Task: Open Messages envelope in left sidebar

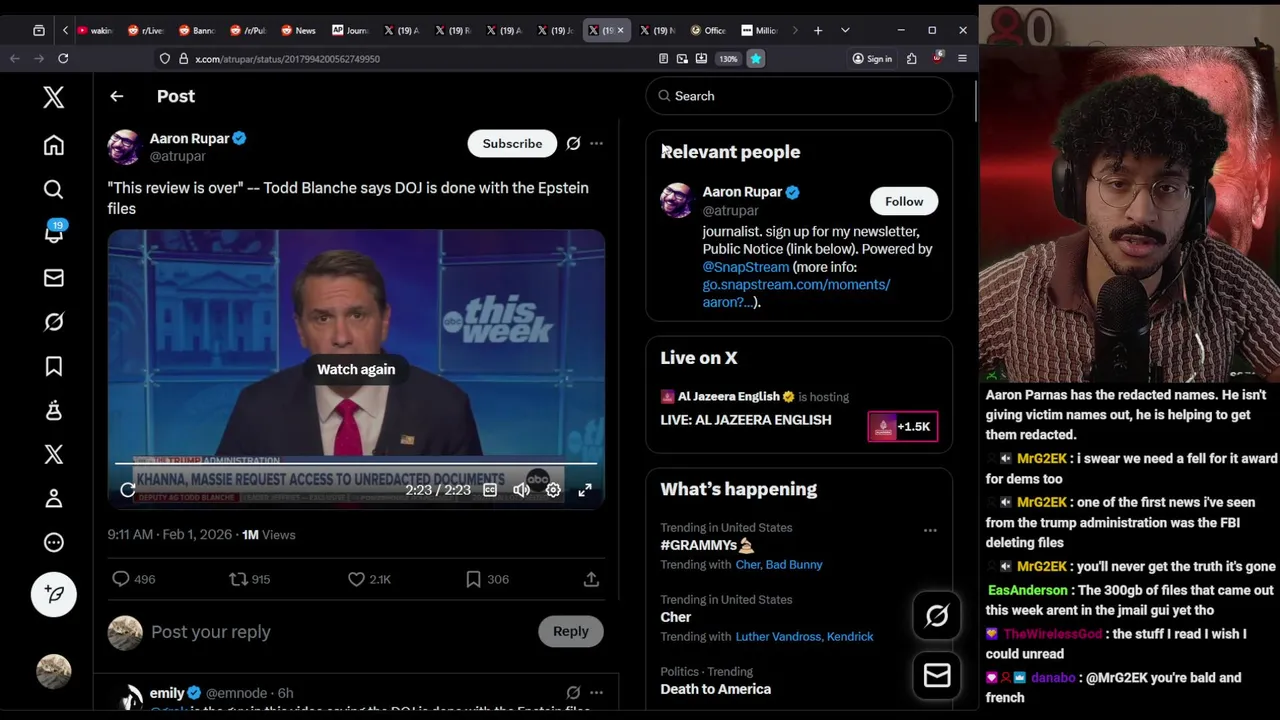Action: [x=54, y=278]
